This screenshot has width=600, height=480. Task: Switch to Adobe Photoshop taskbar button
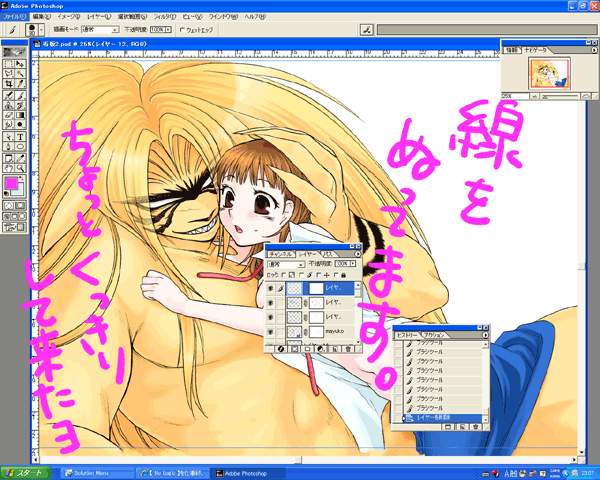tap(248, 473)
